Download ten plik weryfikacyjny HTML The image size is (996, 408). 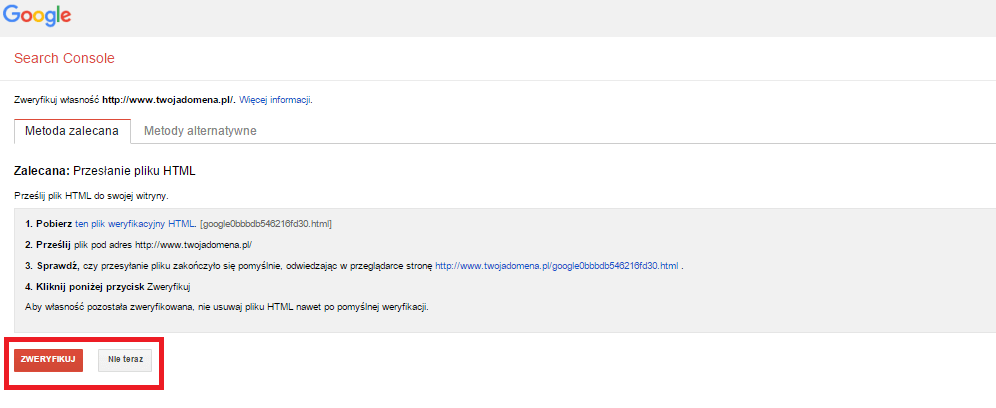pos(135,224)
